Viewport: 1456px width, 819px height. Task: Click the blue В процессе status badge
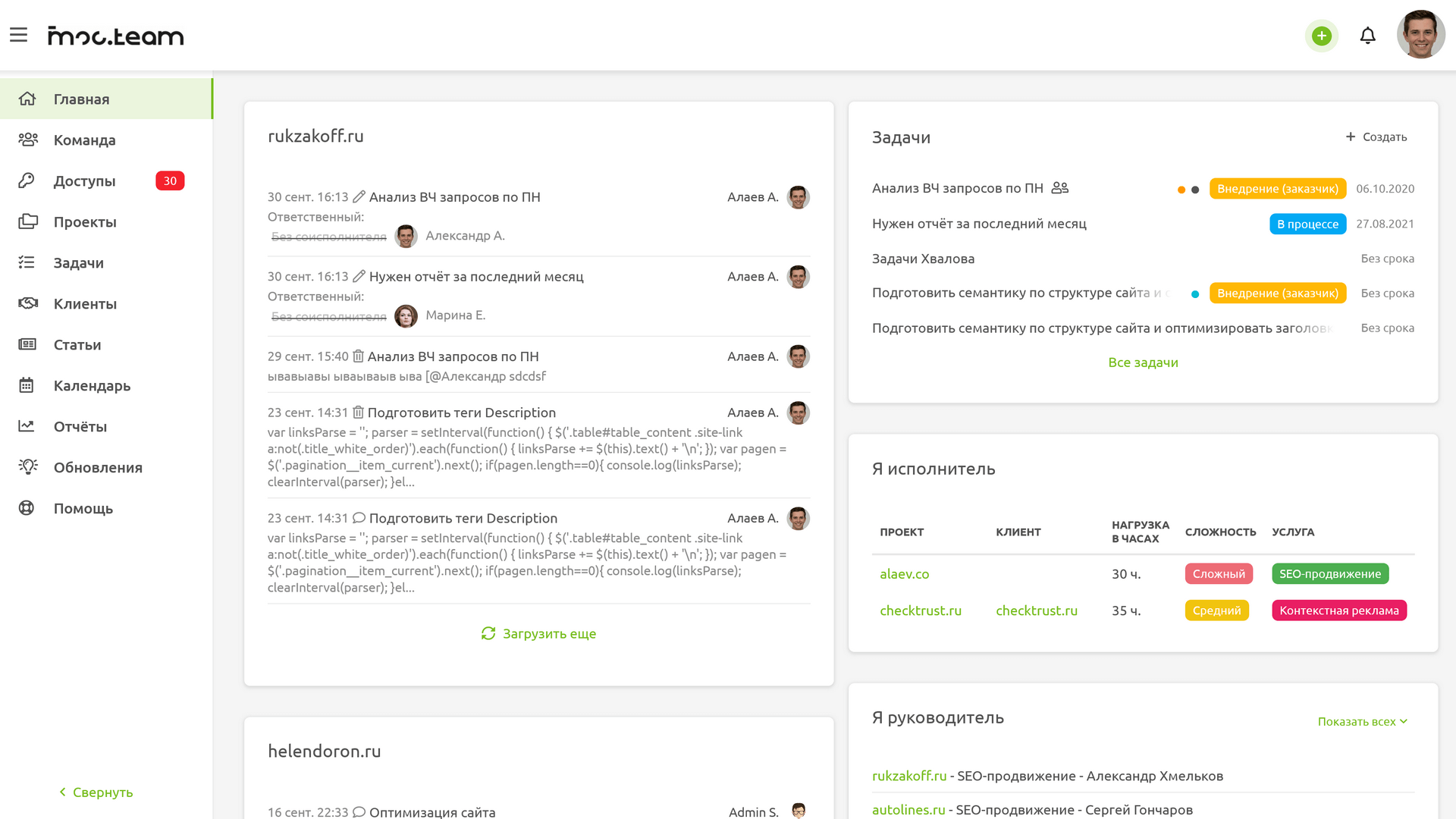click(x=1307, y=224)
